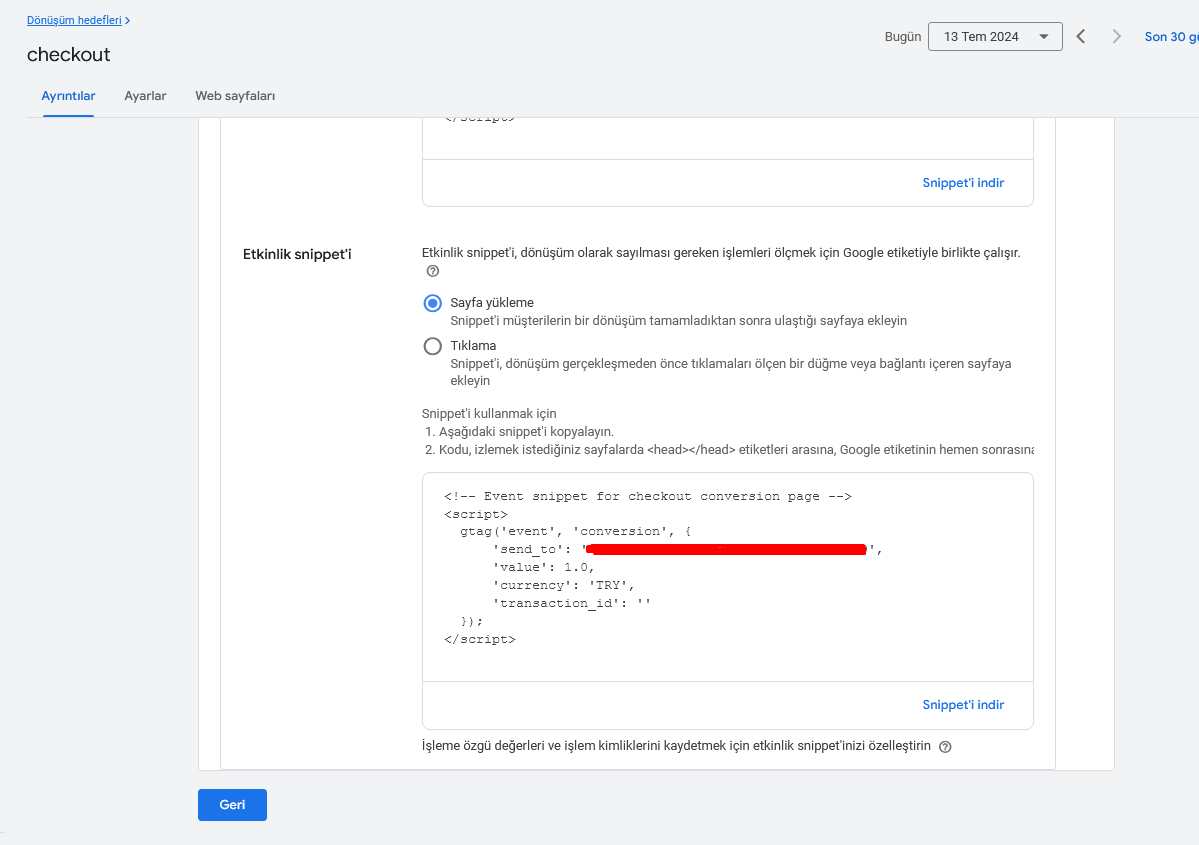Go to previous date range arrow
1199x845 pixels.
click(1080, 37)
